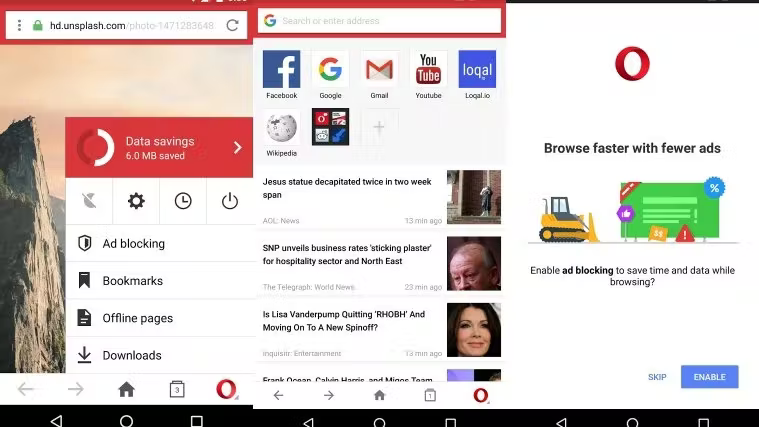This screenshot has width=759, height=427.
Task: Click the Downloads arrow icon
Action: tap(84, 355)
